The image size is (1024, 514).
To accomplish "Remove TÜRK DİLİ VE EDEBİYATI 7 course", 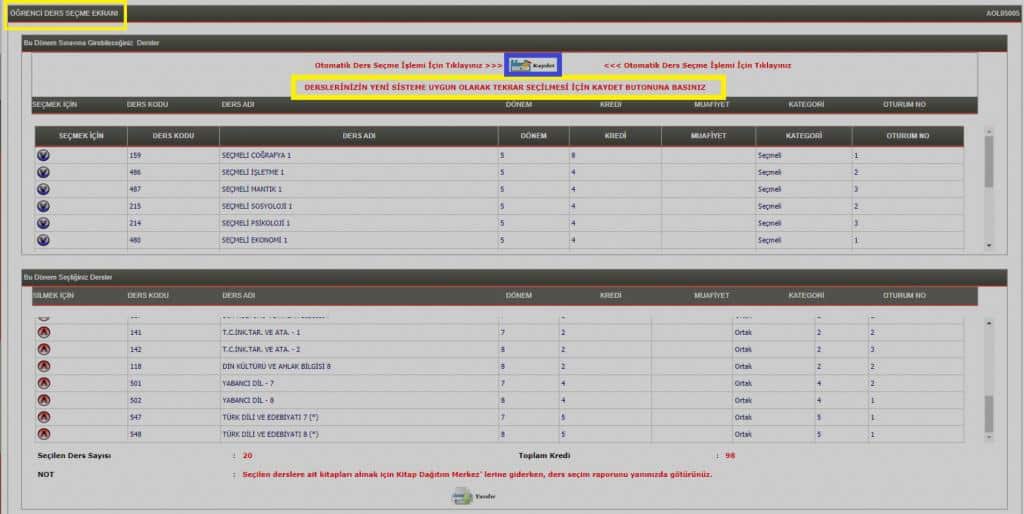I will tap(43, 417).
